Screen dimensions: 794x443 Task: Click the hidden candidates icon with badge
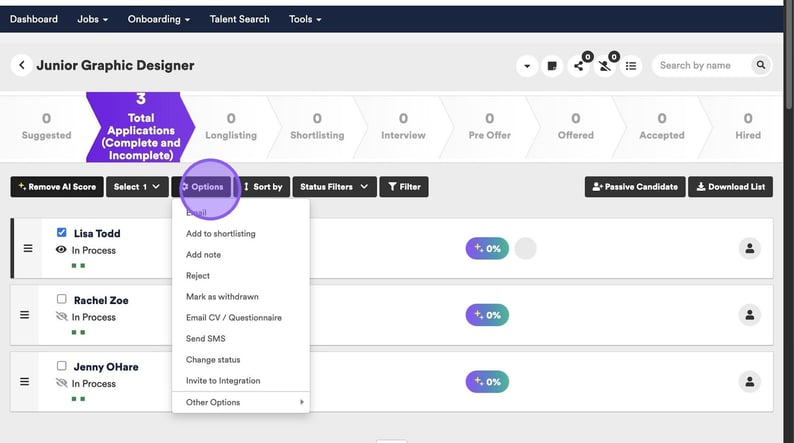click(604, 66)
